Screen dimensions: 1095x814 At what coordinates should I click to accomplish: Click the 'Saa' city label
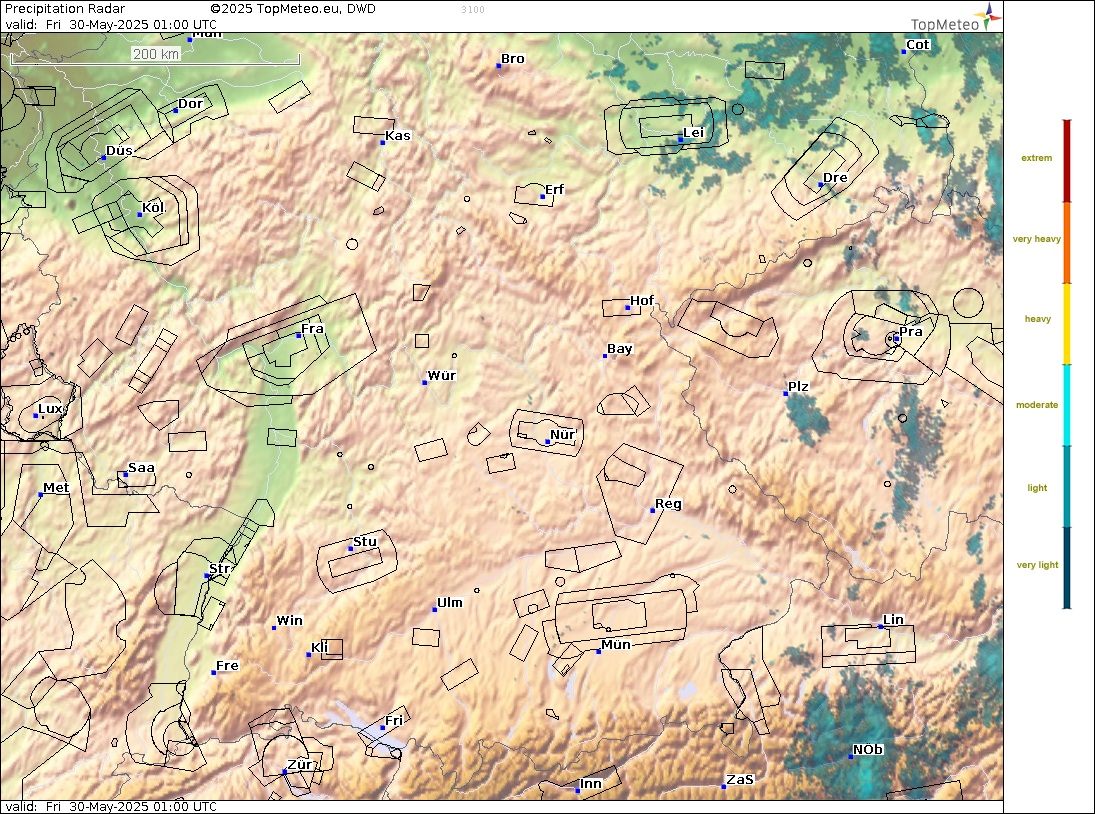click(141, 468)
